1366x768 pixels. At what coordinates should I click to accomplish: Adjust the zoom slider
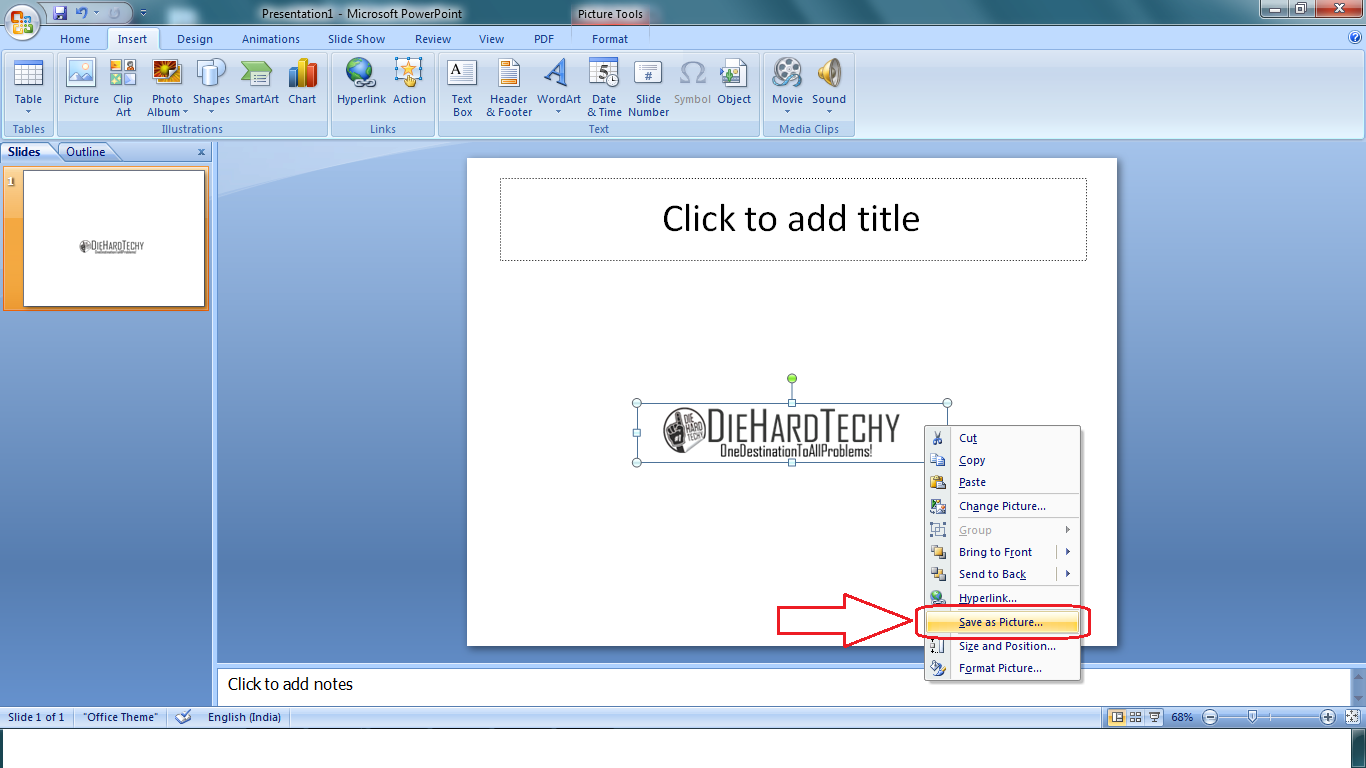[1253, 717]
